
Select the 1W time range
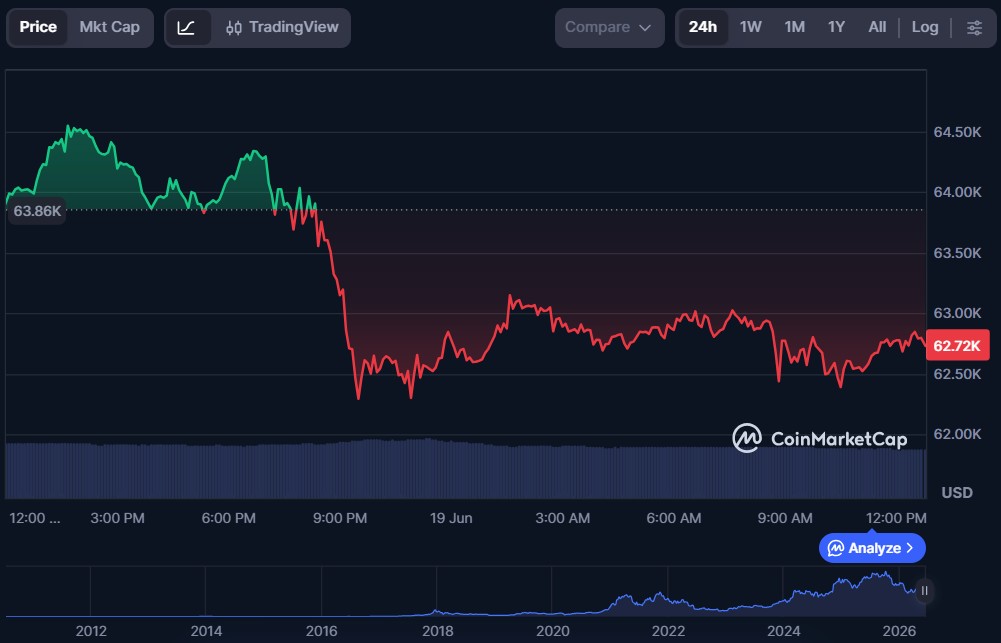point(751,27)
